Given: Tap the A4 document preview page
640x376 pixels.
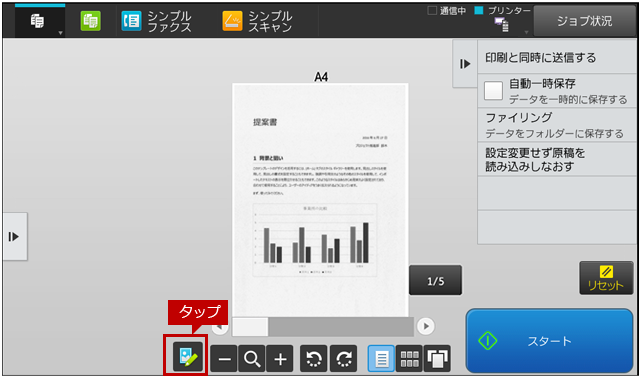Looking at the screenshot, I should [x=320, y=200].
